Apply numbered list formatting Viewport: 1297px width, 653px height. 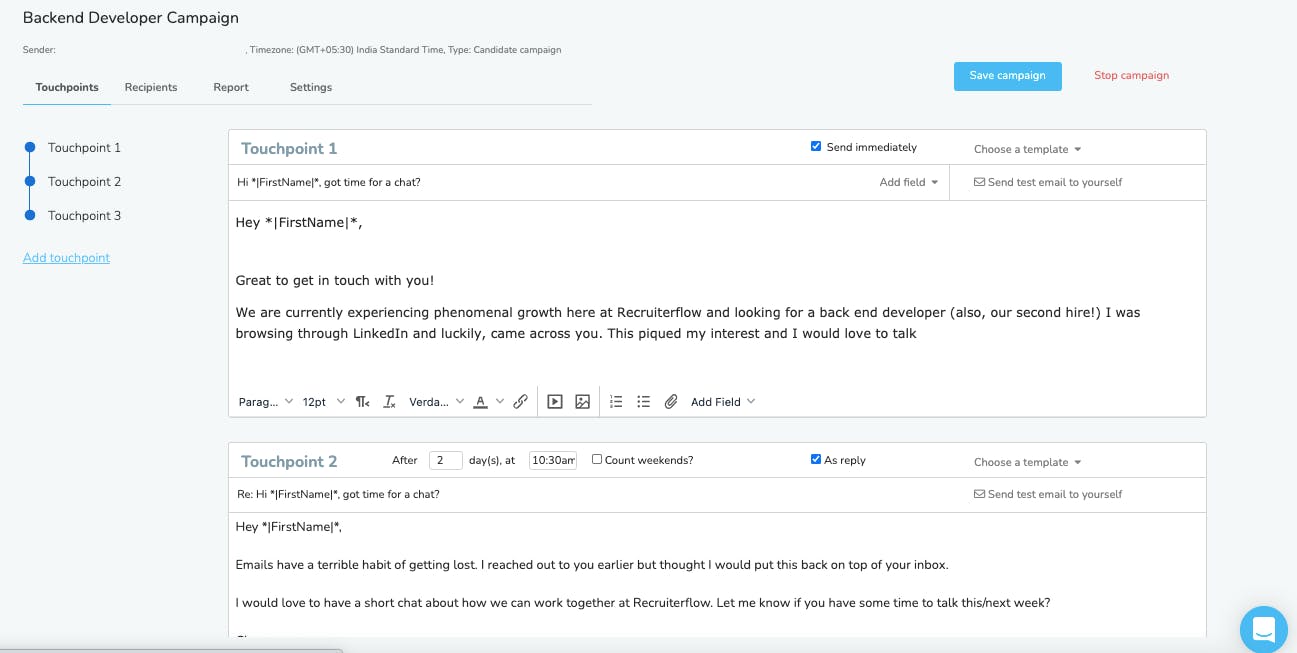coord(616,402)
